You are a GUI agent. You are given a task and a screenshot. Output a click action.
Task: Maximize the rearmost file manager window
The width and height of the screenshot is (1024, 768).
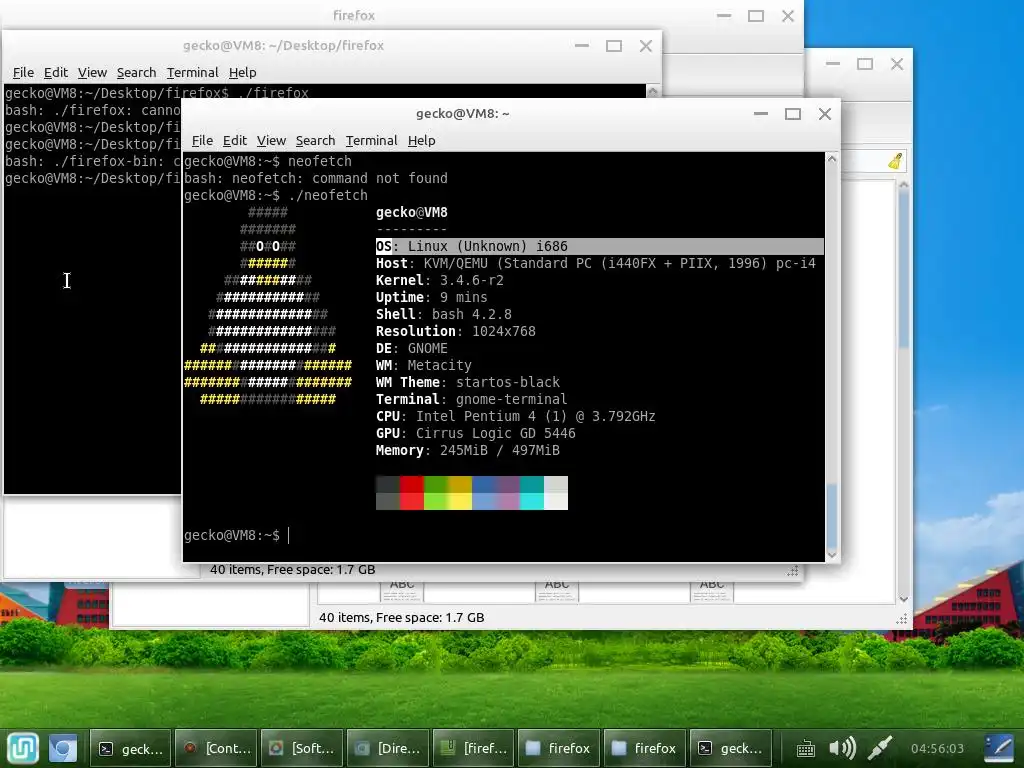865,64
